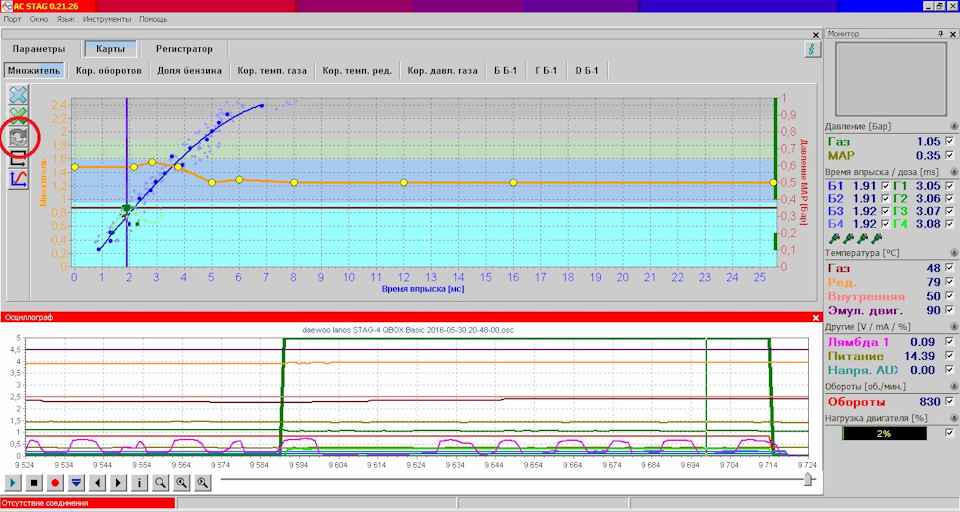Start oscilloscope playback with the play button
Image resolution: width=960 pixels, height=512 pixels.
(13, 483)
